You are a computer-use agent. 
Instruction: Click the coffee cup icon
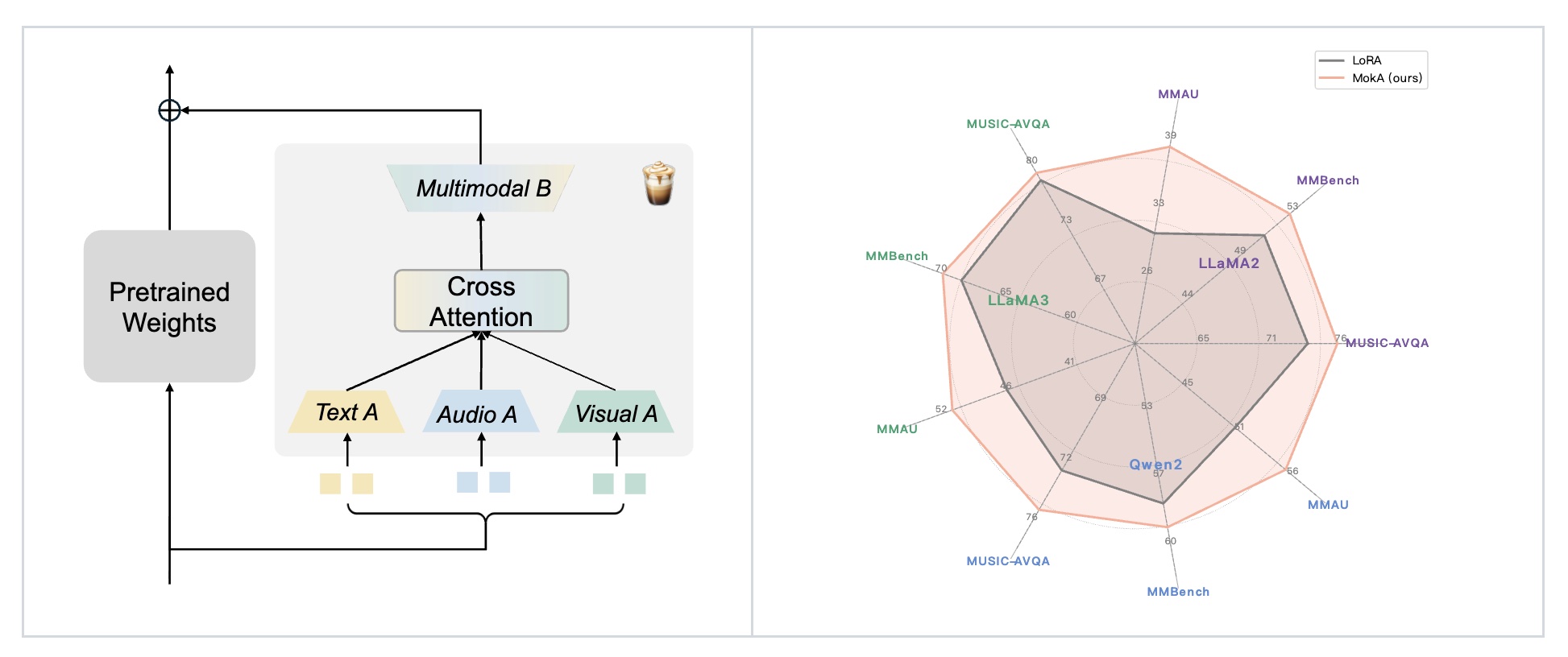[x=658, y=184]
